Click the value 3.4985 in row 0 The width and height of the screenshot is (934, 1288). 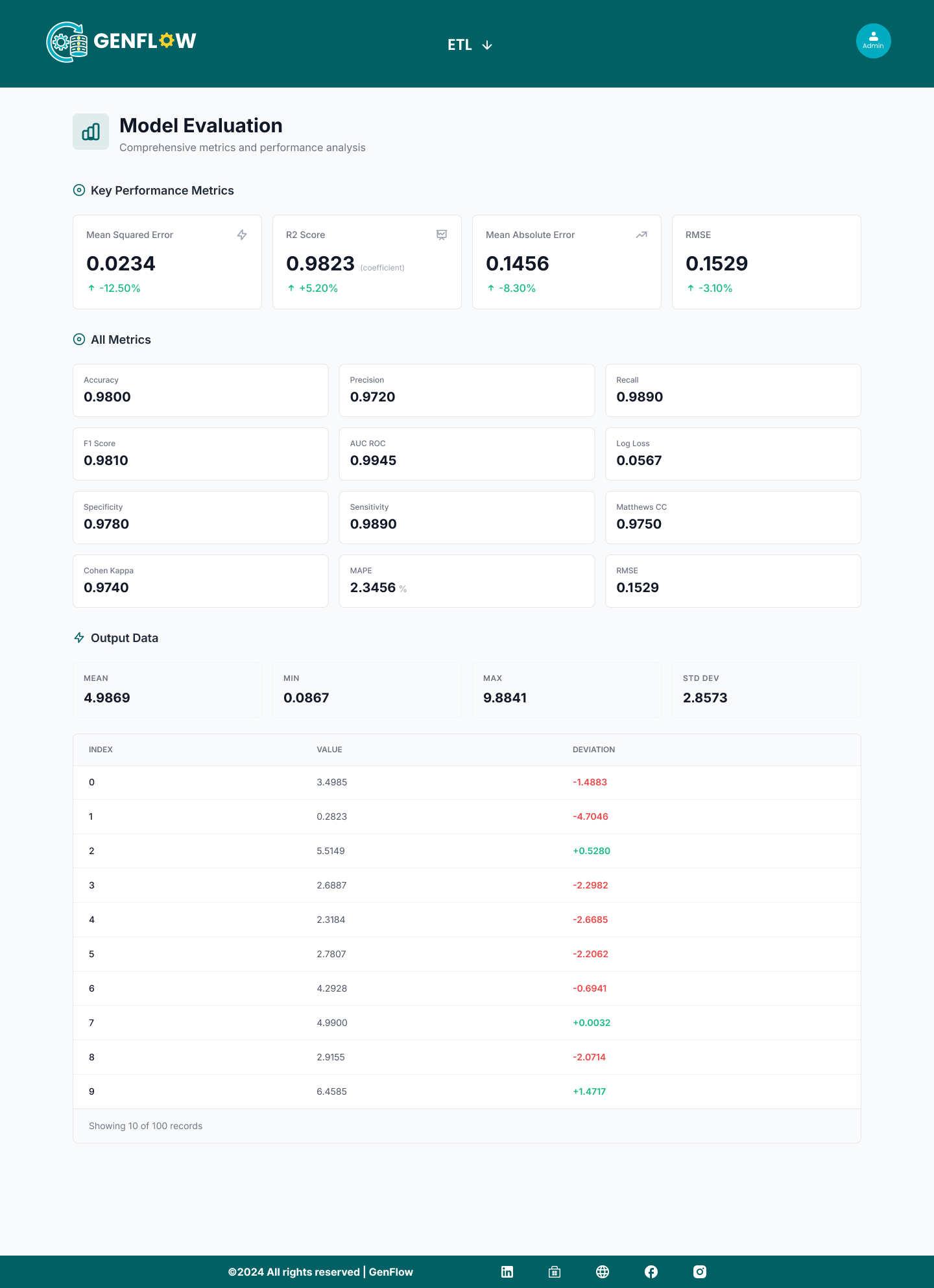click(x=332, y=782)
